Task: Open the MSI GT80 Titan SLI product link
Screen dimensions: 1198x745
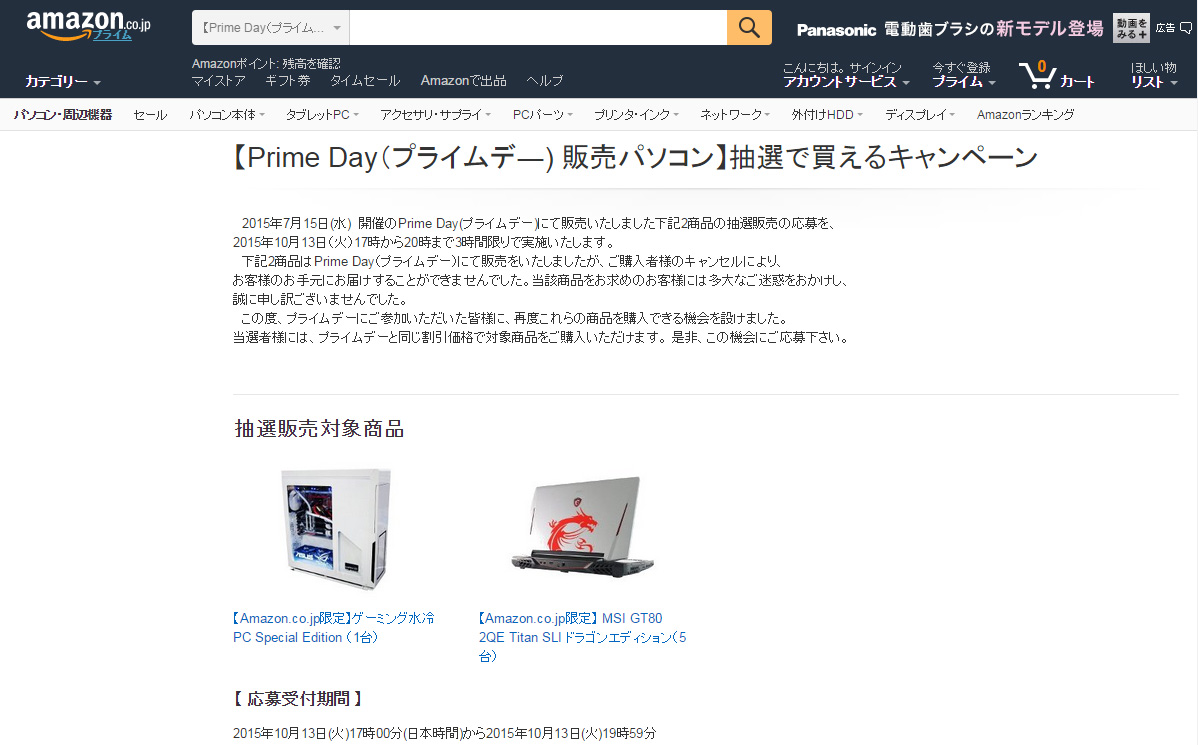Action: click(x=582, y=637)
